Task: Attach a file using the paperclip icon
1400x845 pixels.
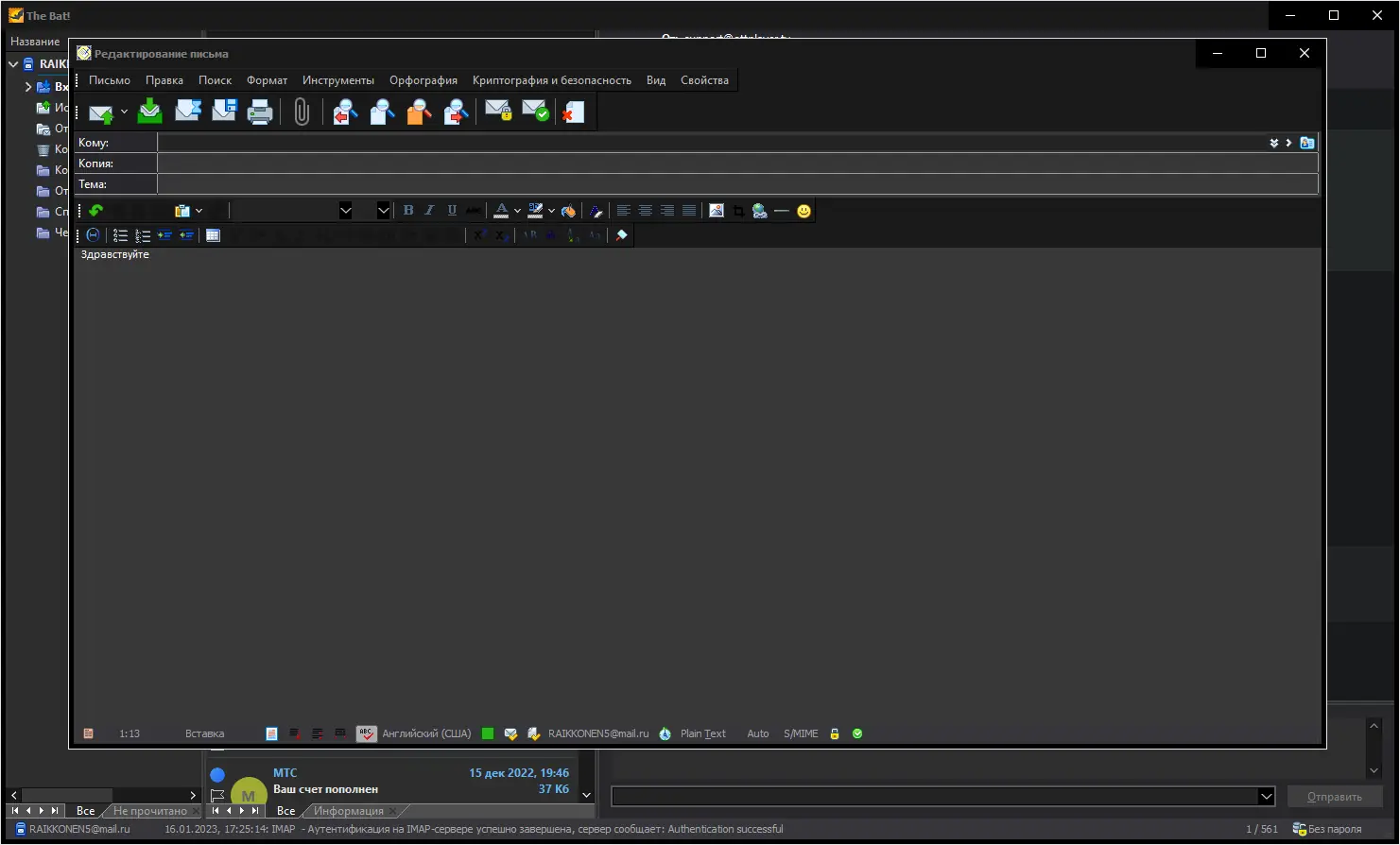Action: click(x=302, y=112)
